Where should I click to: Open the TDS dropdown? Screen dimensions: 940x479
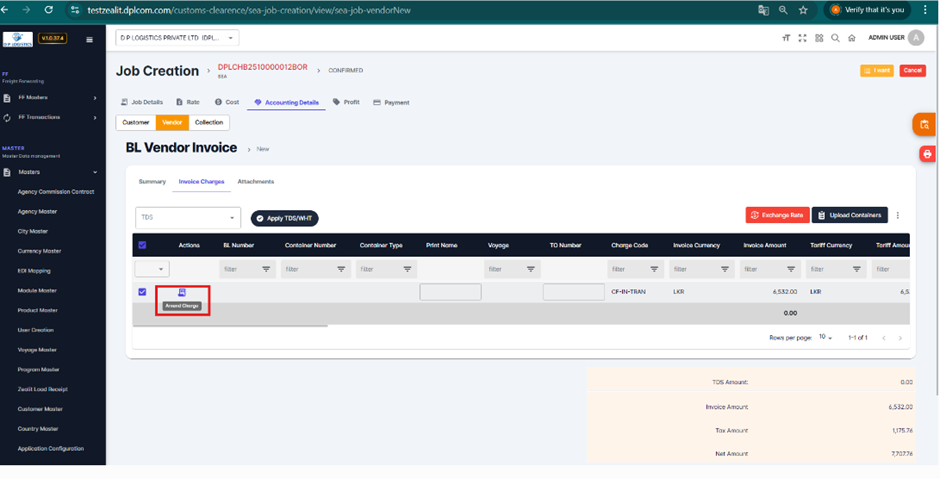(x=188, y=217)
